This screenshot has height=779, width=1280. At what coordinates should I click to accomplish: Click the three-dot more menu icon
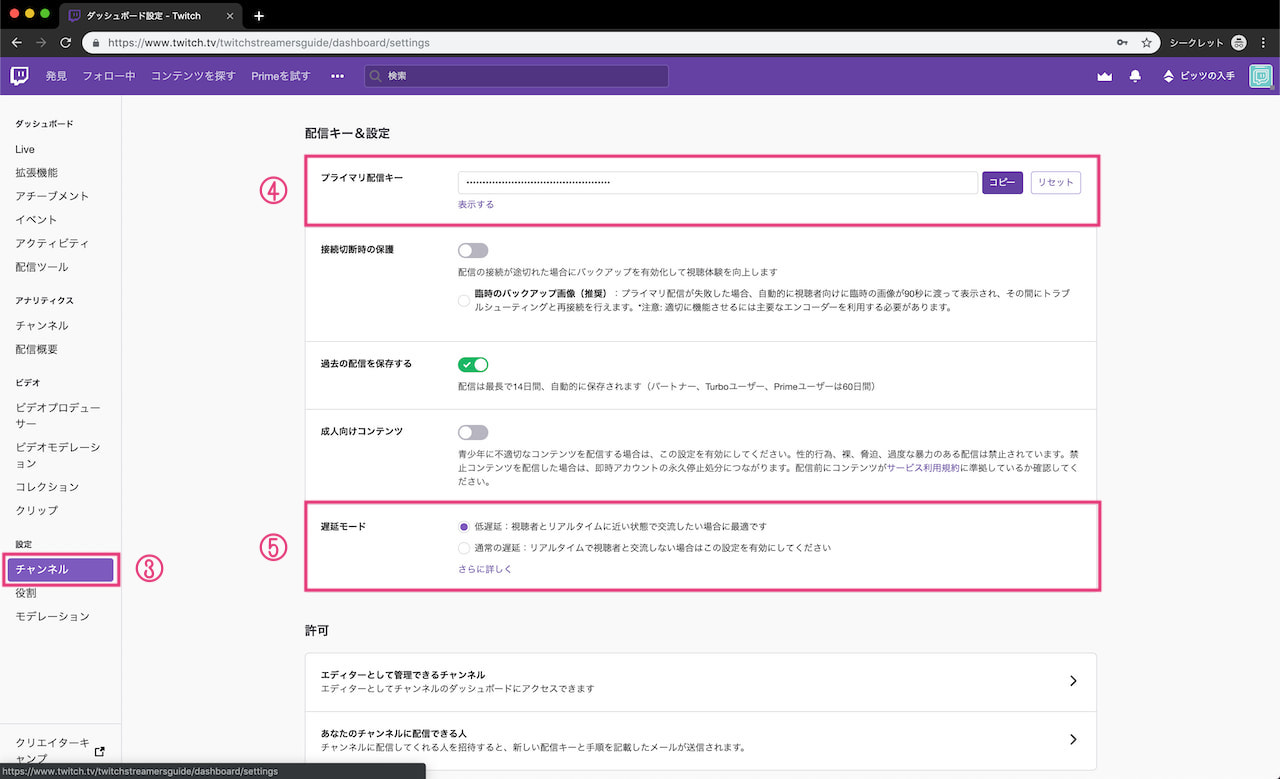337,76
